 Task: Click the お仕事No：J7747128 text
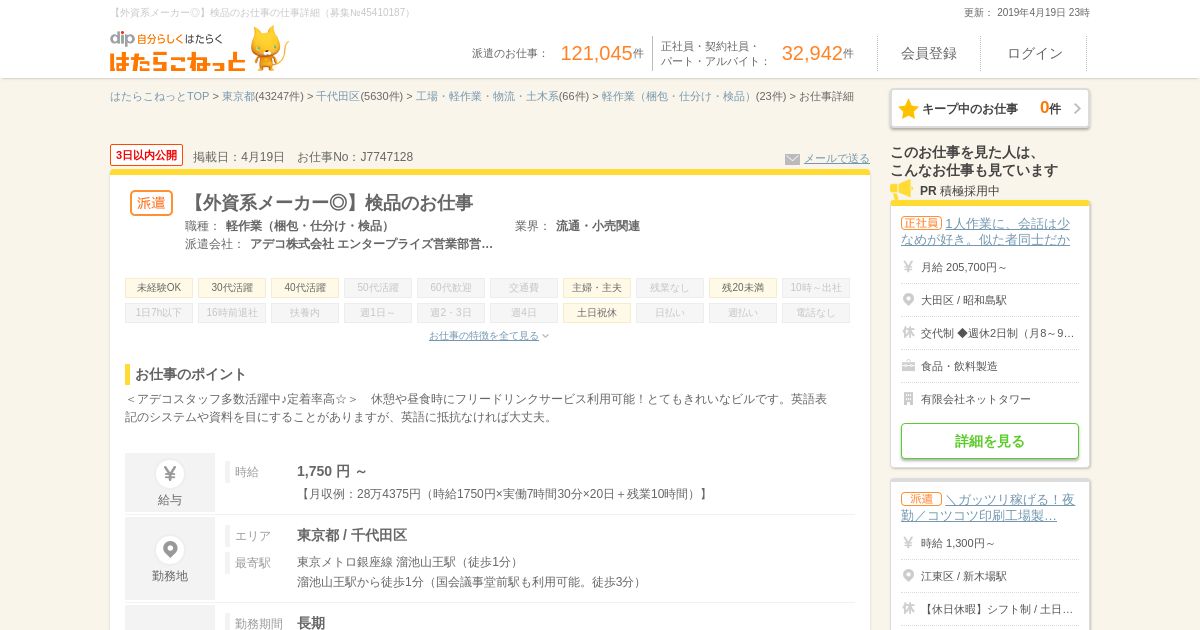coord(355,157)
